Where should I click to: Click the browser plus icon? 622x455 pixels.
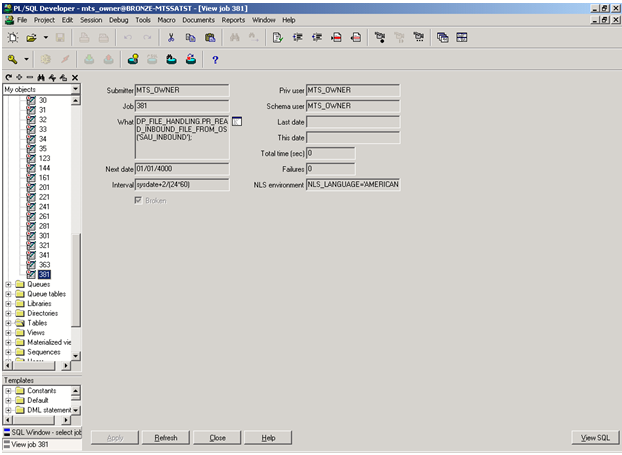[x=19, y=77]
